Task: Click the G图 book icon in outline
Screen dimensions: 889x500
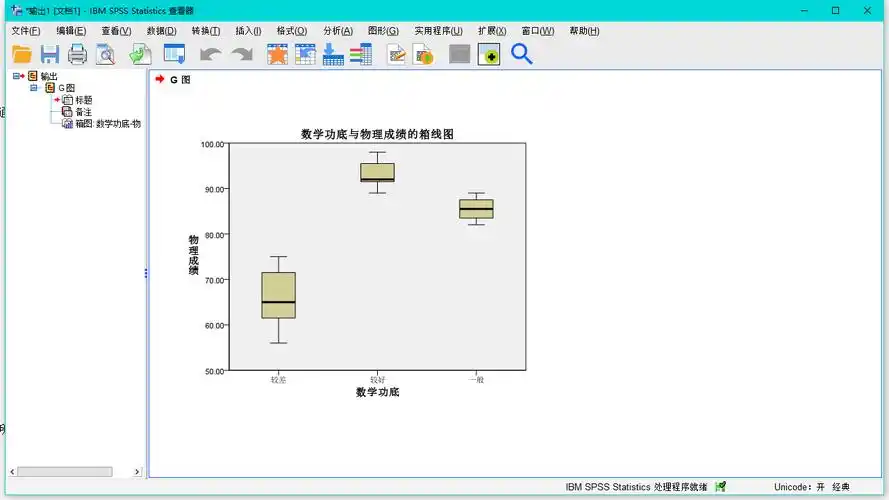Action: coord(50,88)
